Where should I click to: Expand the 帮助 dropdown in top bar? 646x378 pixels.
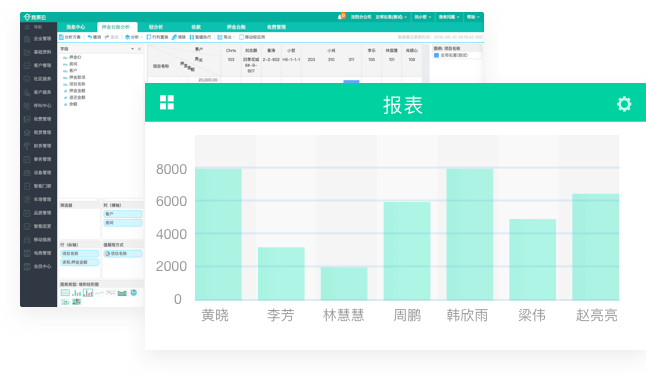473,17
